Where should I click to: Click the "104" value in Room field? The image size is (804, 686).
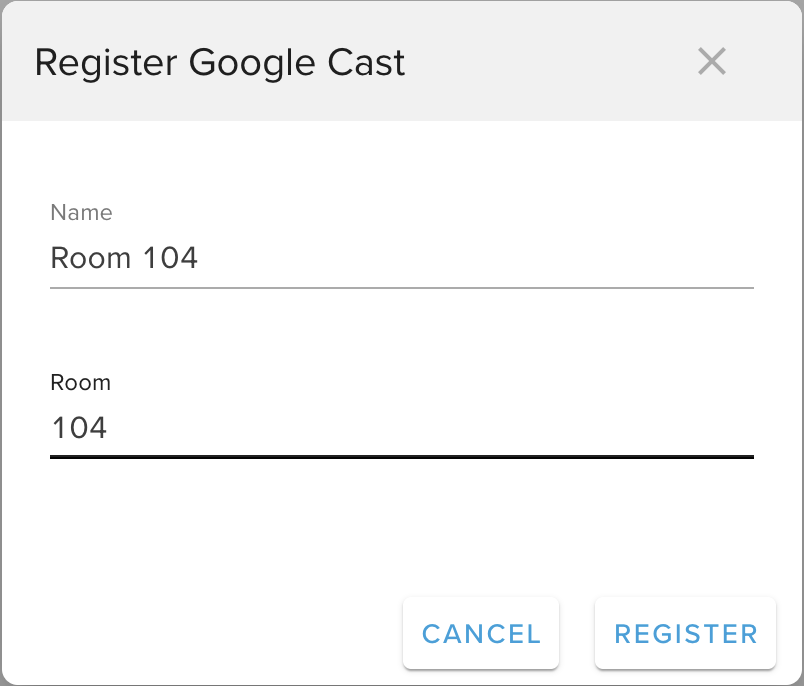[79, 429]
